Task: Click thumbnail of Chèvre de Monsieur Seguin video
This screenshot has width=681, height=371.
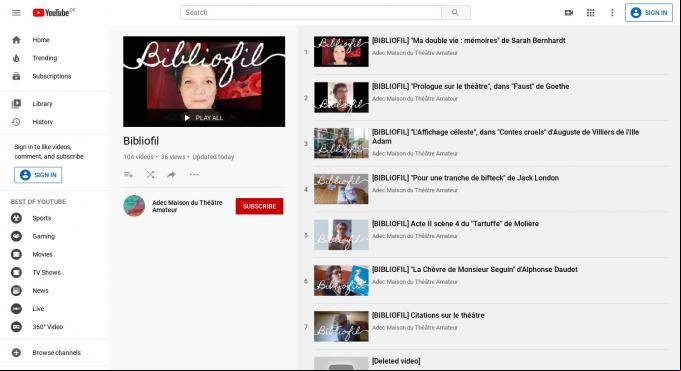Action: click(341, 281)
